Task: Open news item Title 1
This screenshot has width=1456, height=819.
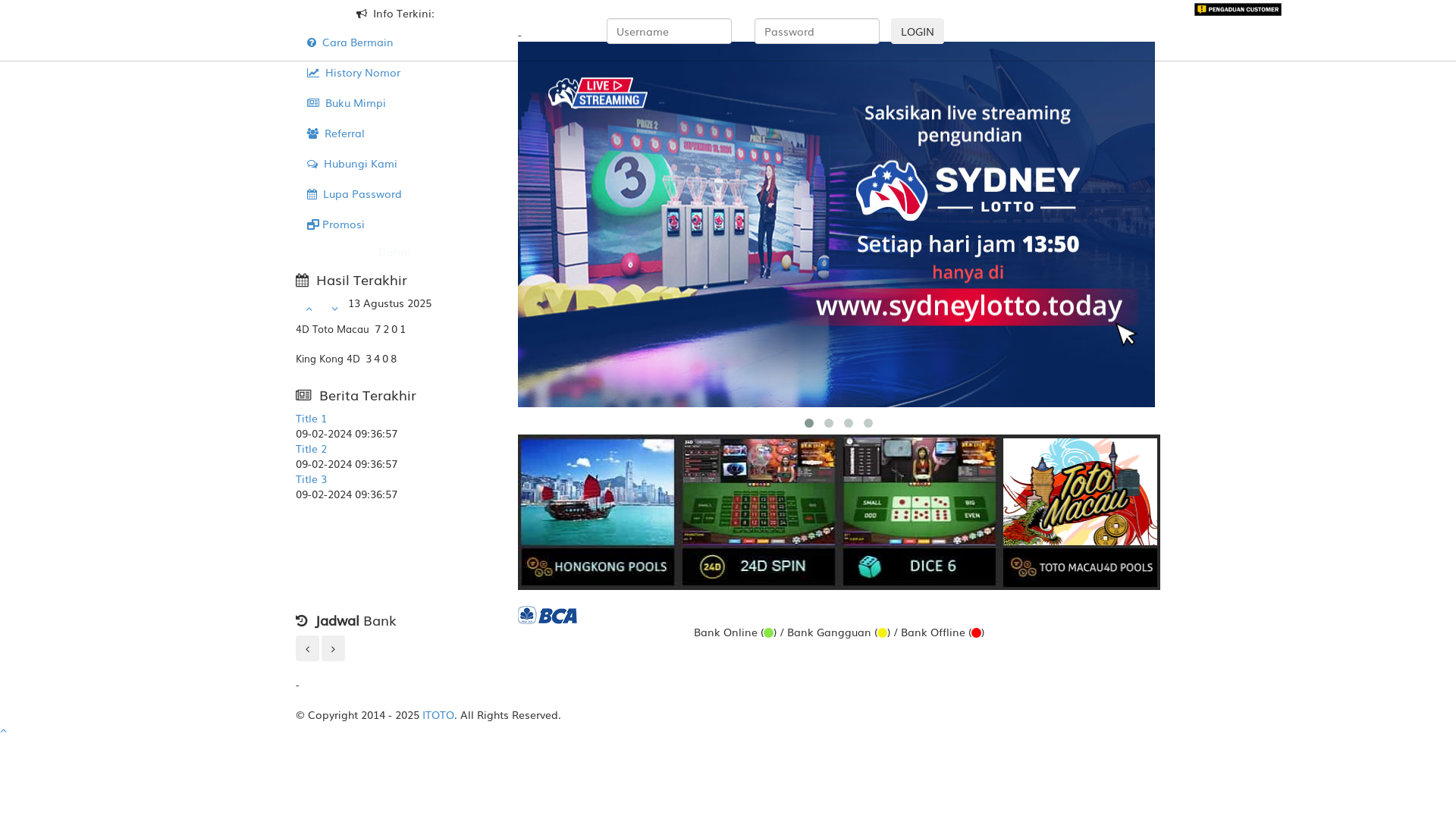Action: pos(311,419)
